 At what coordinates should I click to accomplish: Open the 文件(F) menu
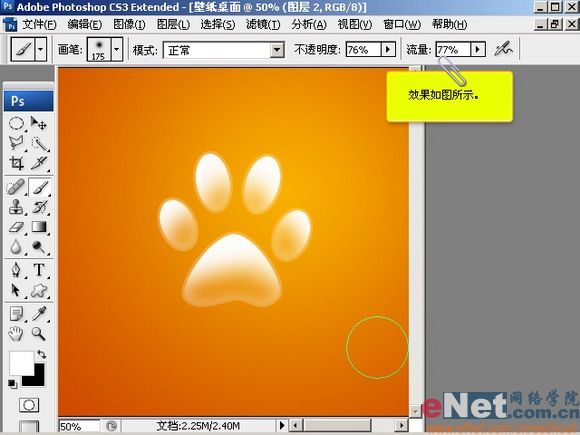point(39,25)
